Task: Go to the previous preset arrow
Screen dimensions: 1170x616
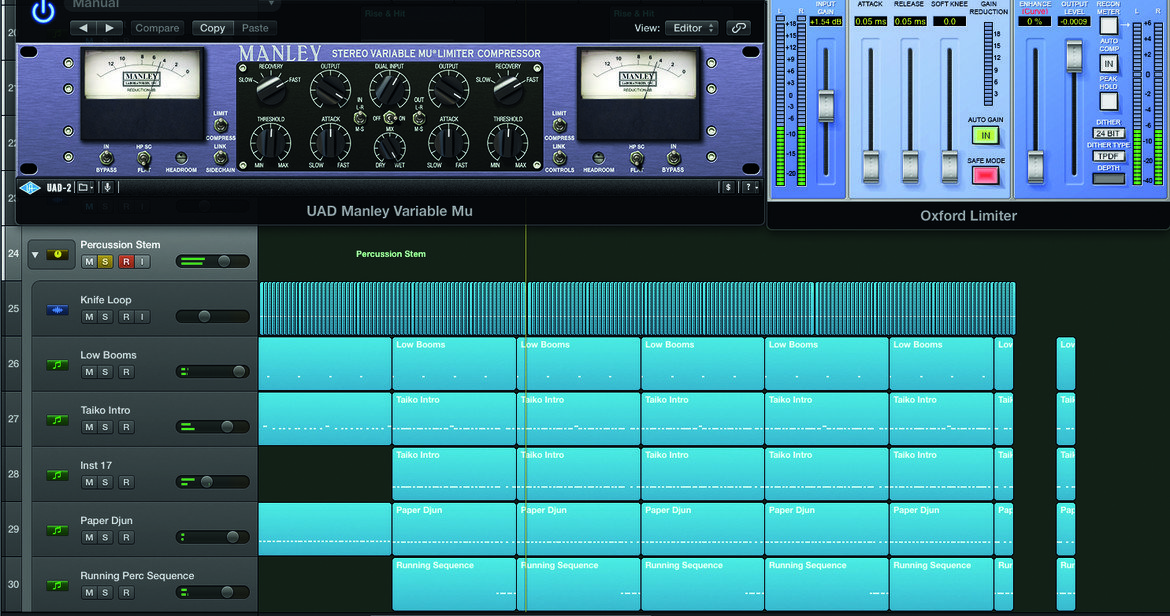Action: pyautogui.click(x=83, y=28)
